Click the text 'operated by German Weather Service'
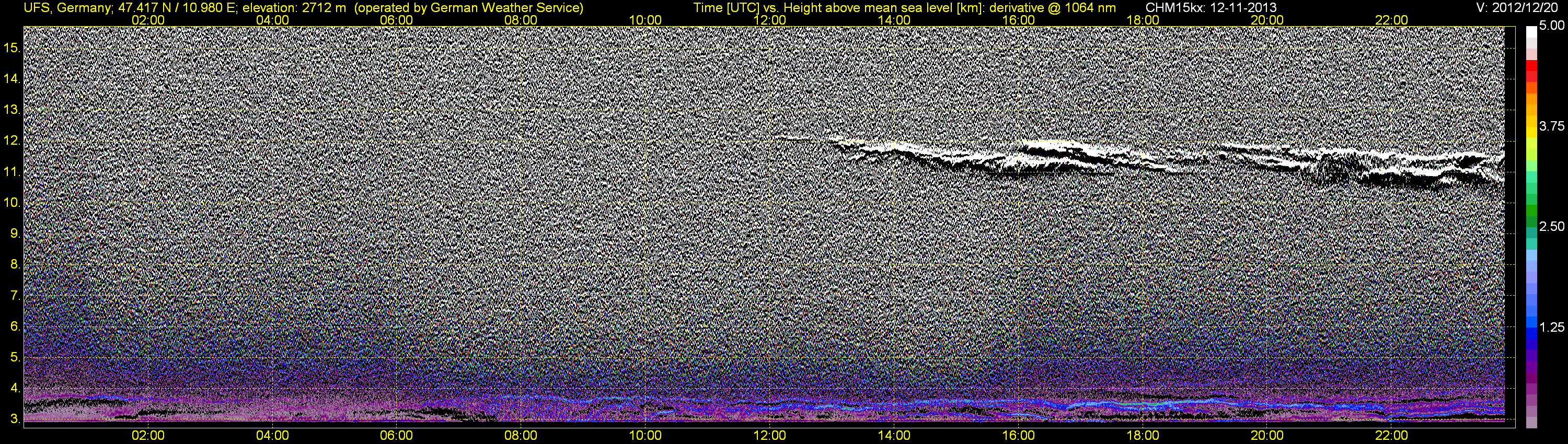The image size is (1568, 444). click(468, 8)
